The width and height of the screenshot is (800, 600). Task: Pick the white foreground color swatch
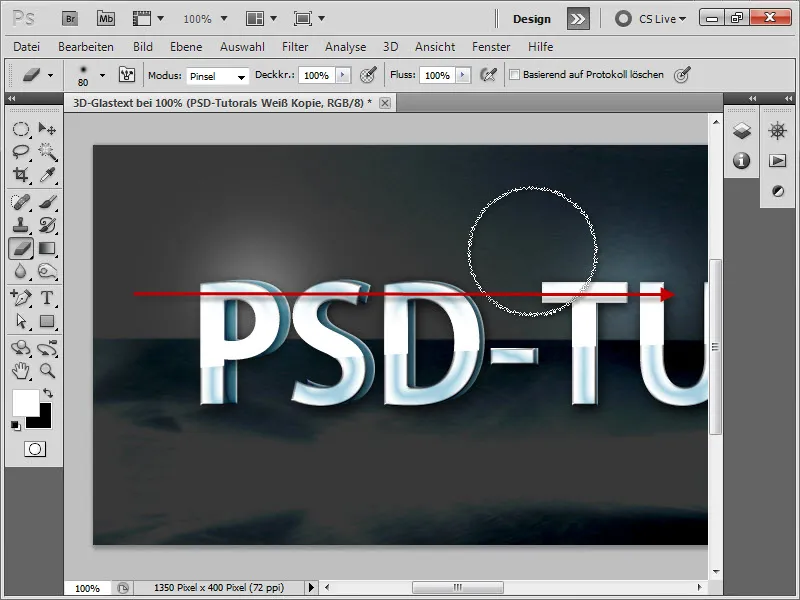(x=26, y=403)
